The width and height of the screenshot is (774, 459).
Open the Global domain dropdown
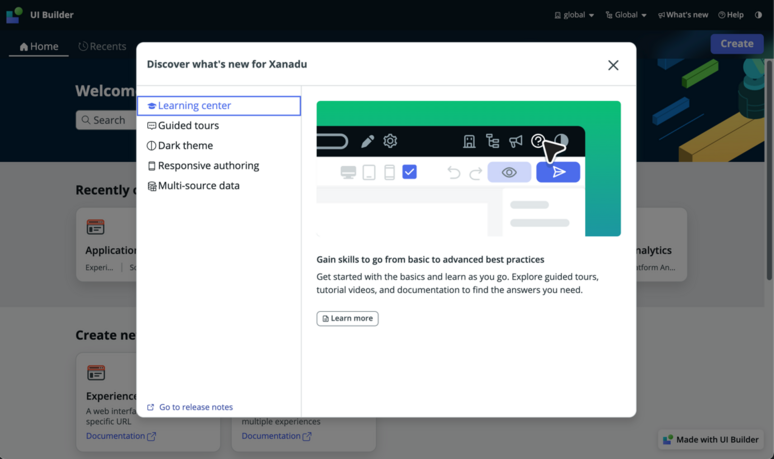626,15
